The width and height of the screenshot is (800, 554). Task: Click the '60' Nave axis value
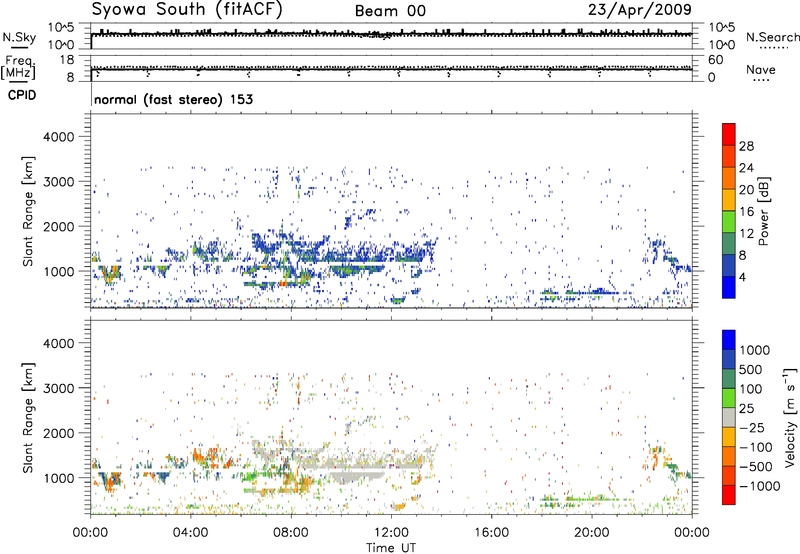coord(715,60)
